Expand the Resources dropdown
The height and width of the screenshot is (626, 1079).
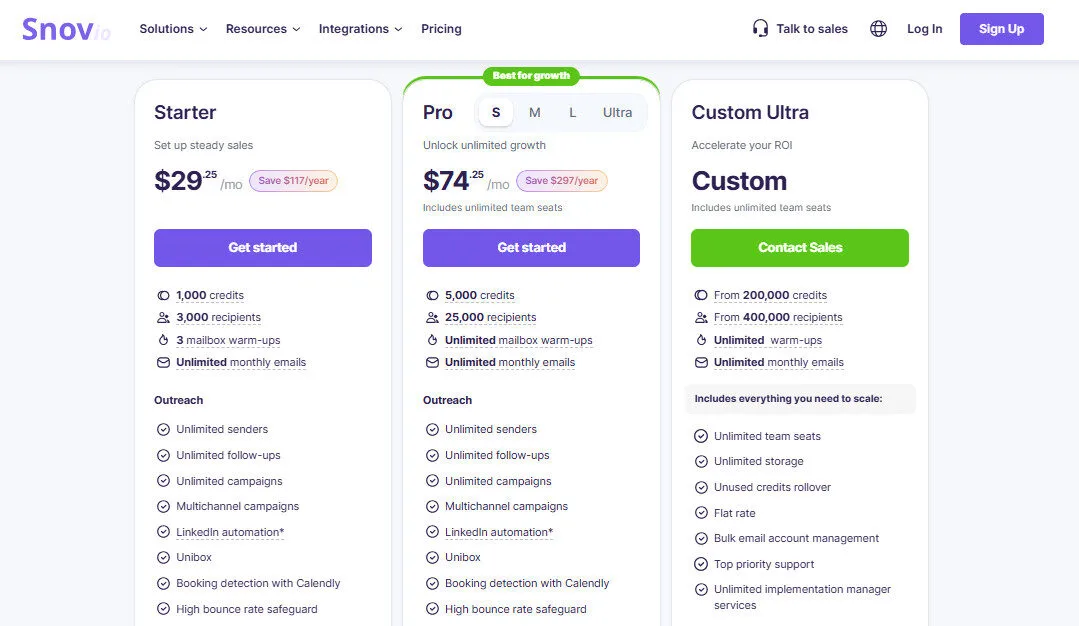pyautogui.click(x=262, y=29)
